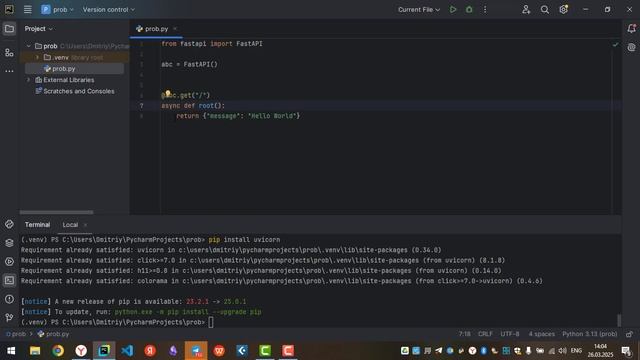Run the current file with the green play icon
640x360 pixels.
(x=453, y=9)
